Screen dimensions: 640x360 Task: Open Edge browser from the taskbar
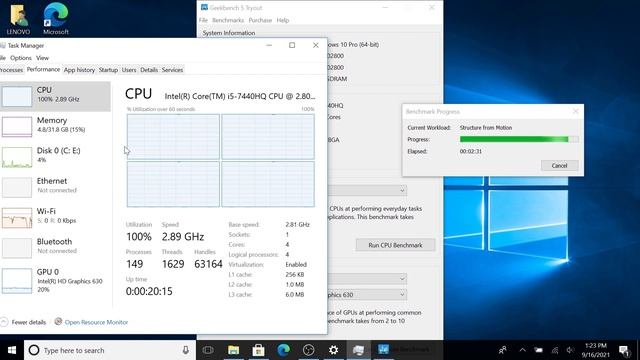(x=283, y=350)
